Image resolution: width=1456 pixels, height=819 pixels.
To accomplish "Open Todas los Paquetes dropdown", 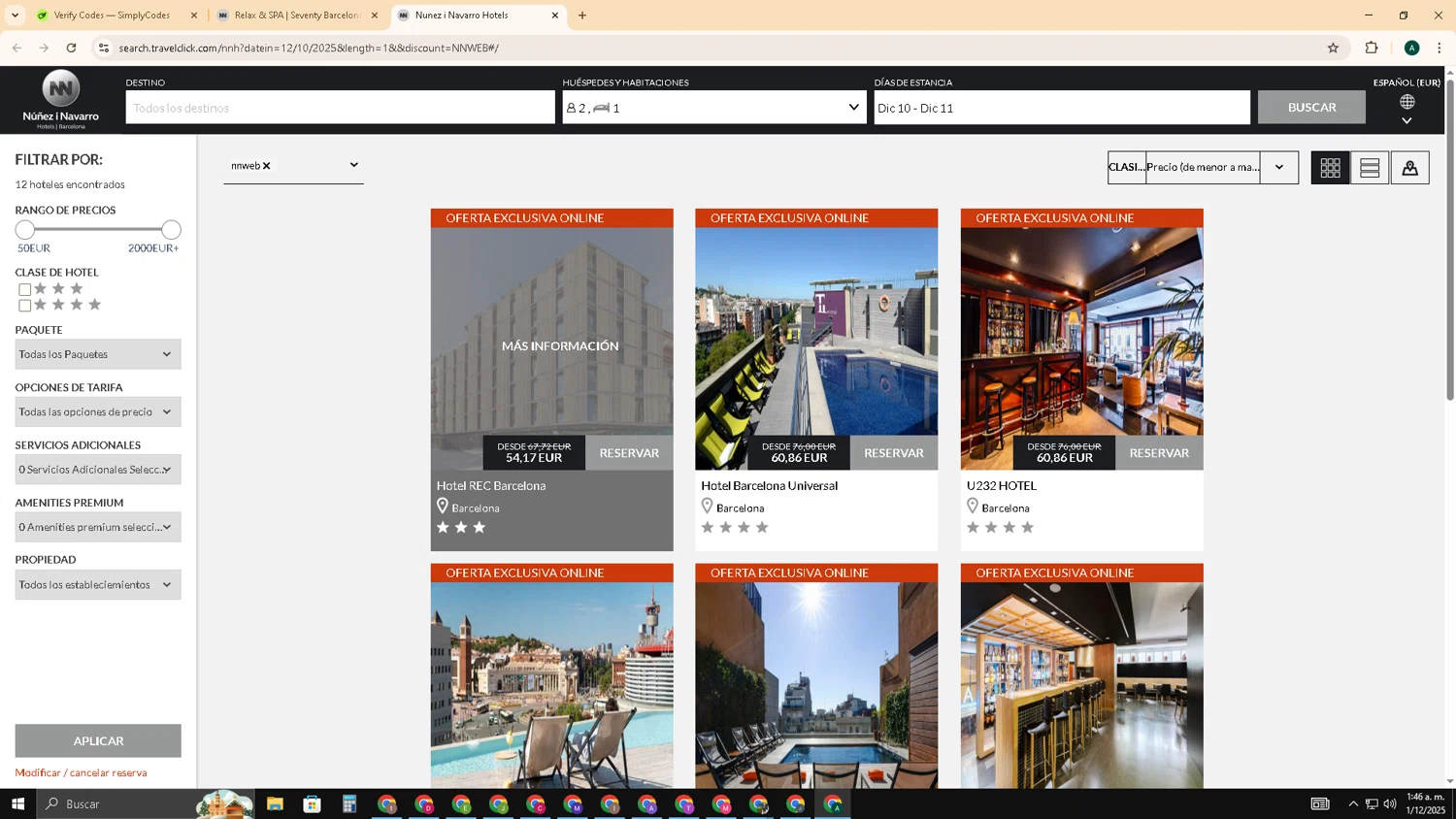I will click(98, 354).
